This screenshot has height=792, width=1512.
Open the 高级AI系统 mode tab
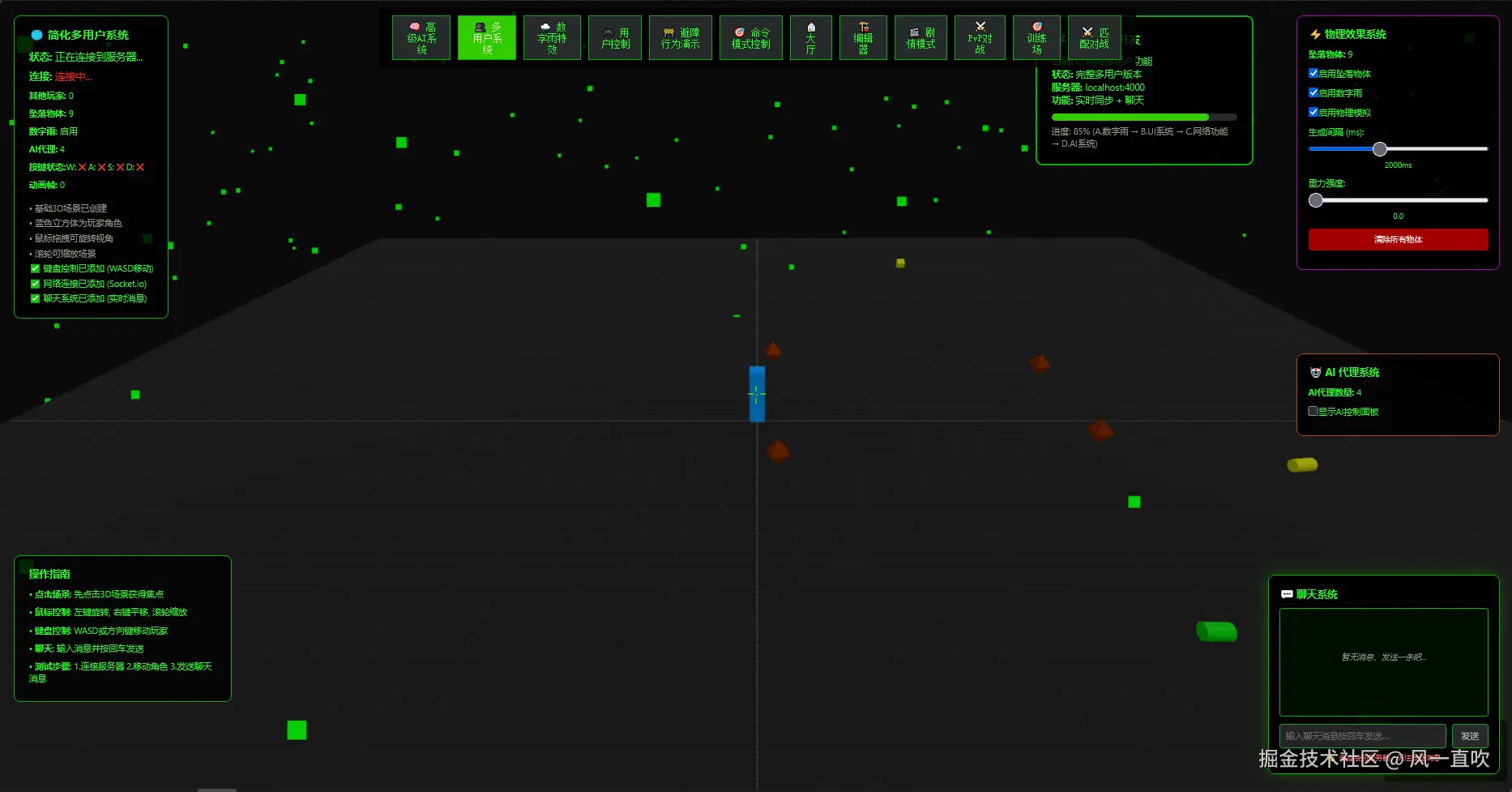pyautogui.click(x=421, y=38)
